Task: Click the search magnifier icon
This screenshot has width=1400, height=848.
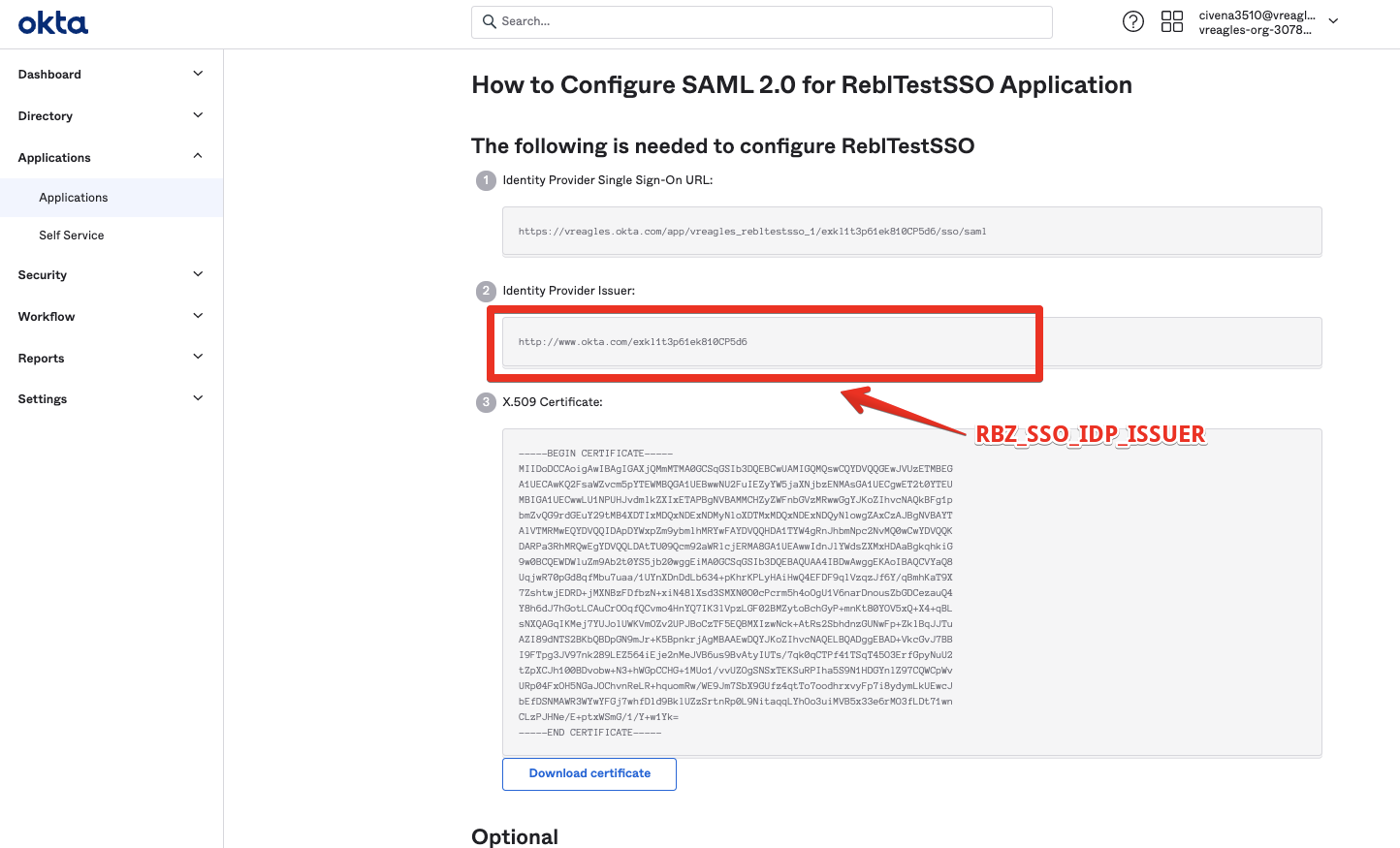Action: [x=488, y=21]
